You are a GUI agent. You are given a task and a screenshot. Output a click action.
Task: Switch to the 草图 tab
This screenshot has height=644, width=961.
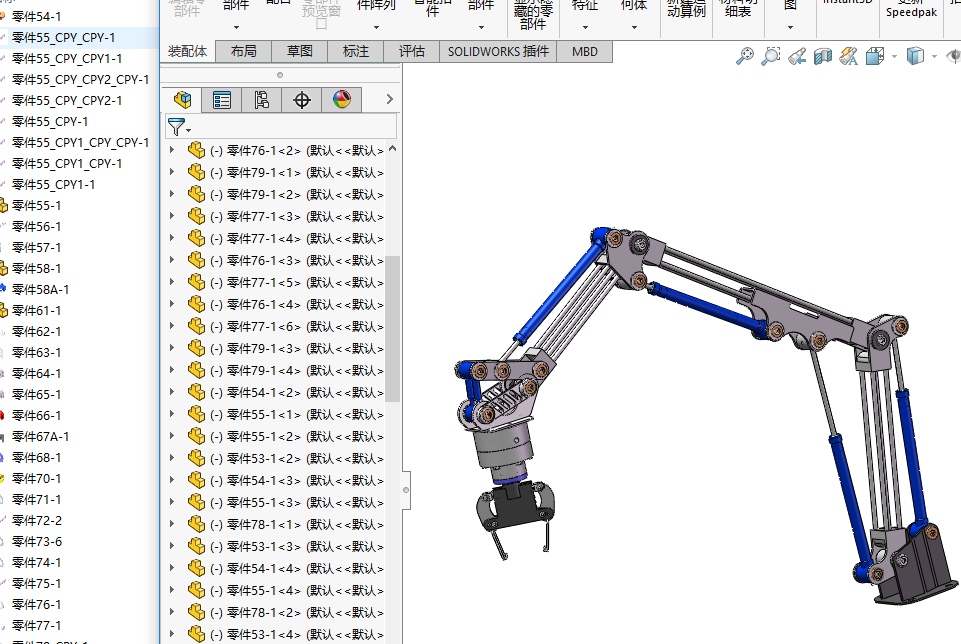(x=299, y=51)
